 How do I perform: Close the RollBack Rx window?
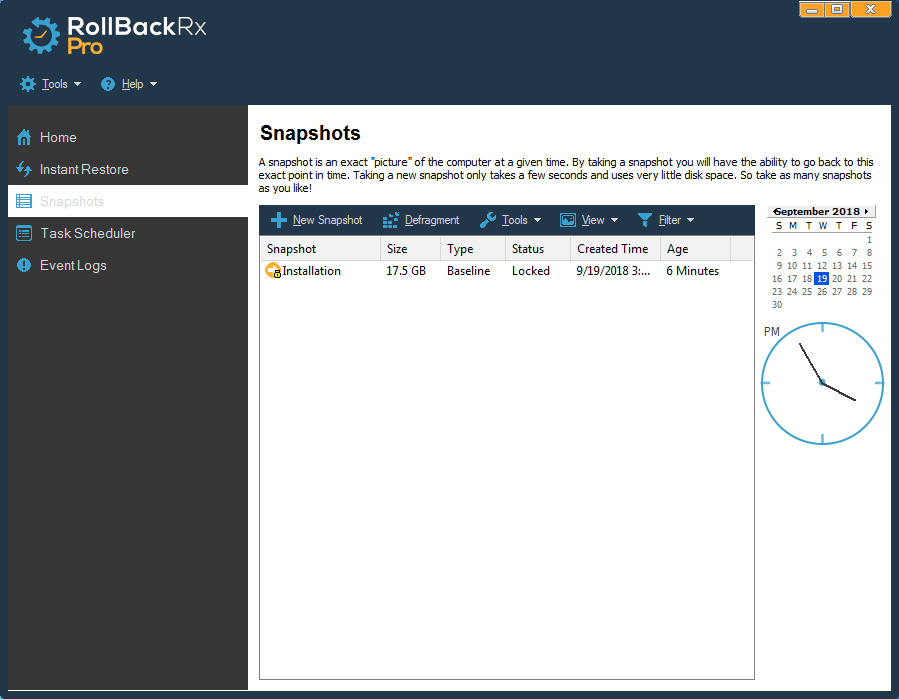click(x=871, y=9)
